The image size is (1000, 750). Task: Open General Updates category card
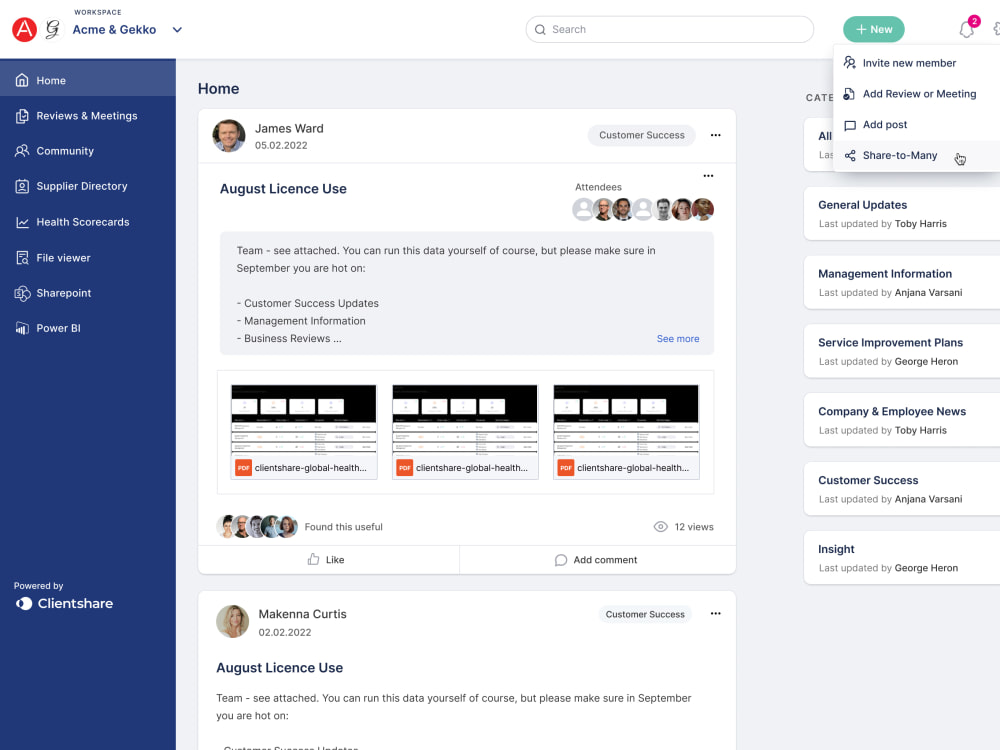pos(902,214)
